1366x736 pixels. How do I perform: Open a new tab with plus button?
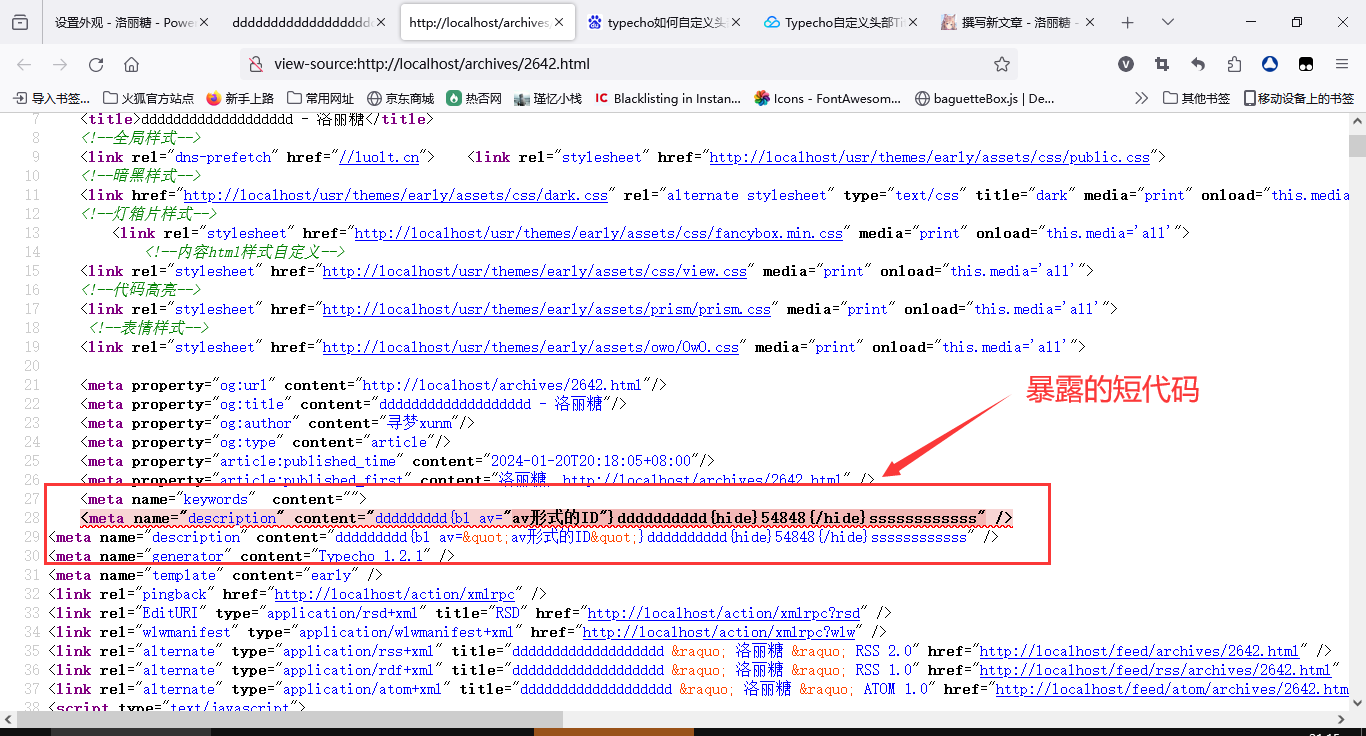coord(1127,22)
